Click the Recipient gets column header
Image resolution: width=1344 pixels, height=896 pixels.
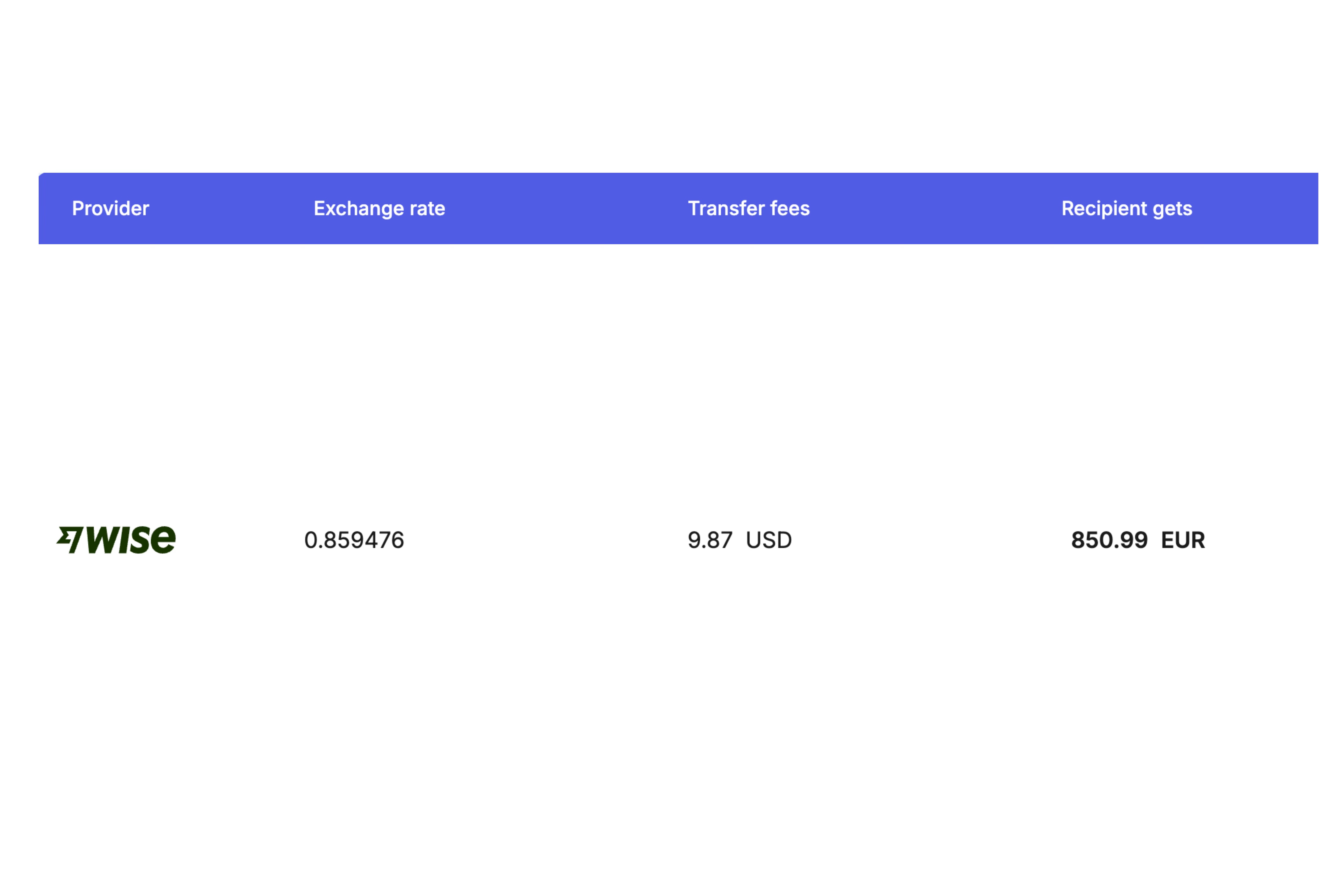1126,208
